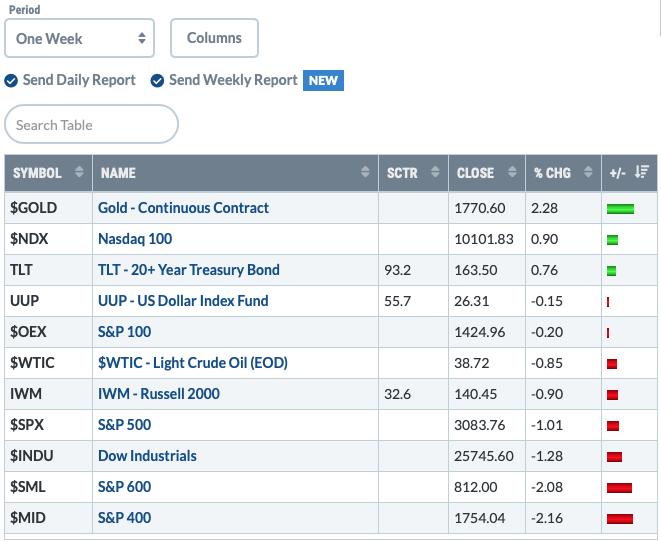
Task: Click the close value 38.72
Action: coord(471,363)
